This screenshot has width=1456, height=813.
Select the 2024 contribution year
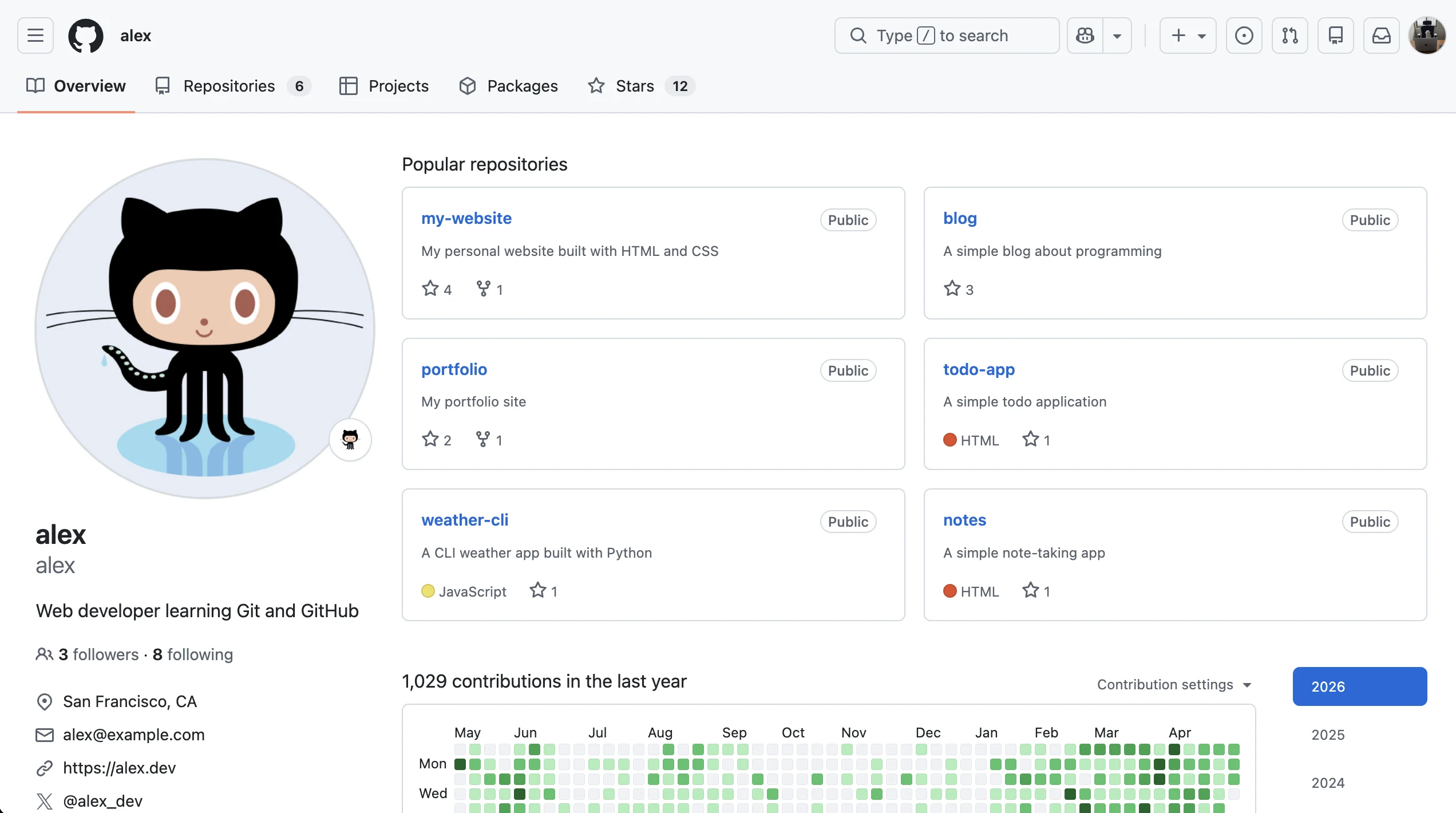[x=1360, y=783]
